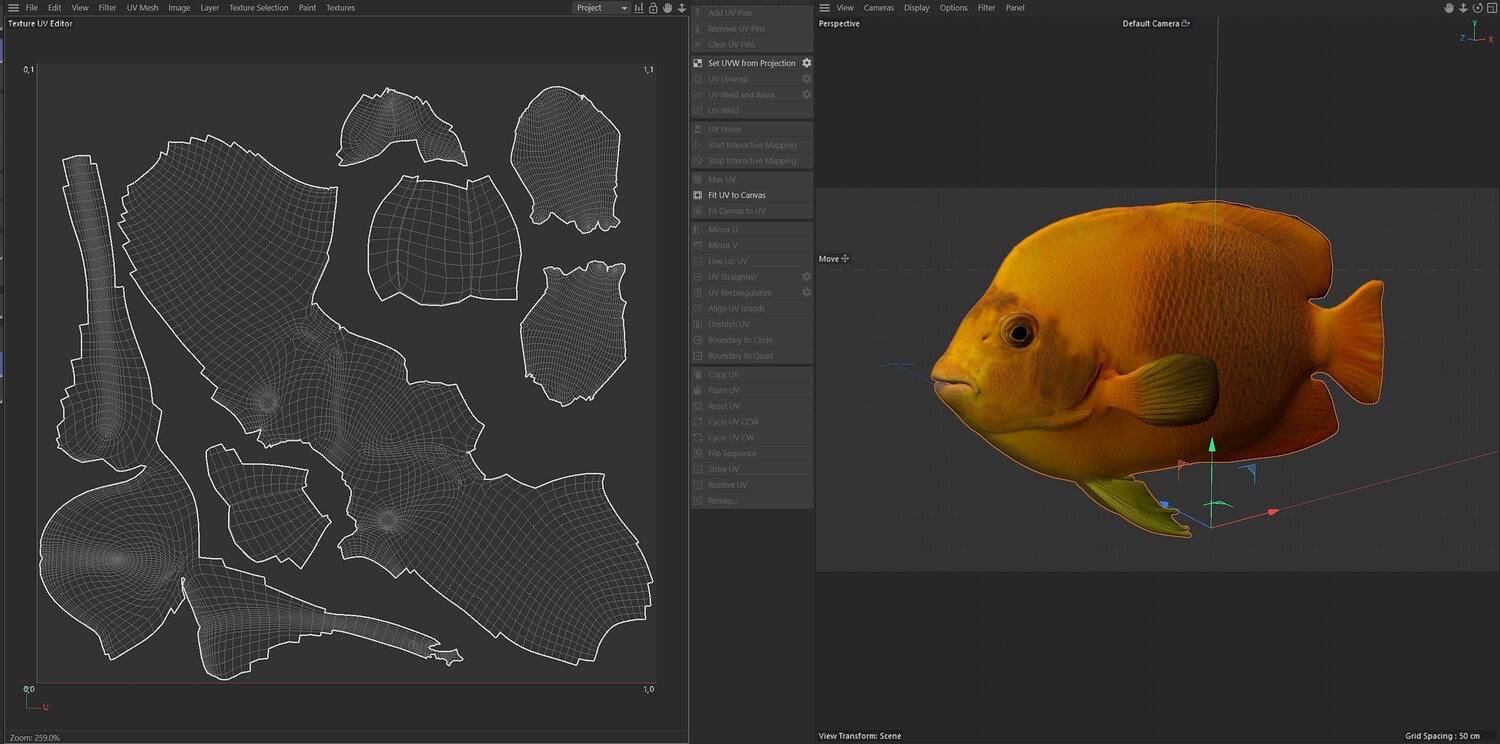
Task: Click the Clear UV Pins command
Action: (752, 45)
